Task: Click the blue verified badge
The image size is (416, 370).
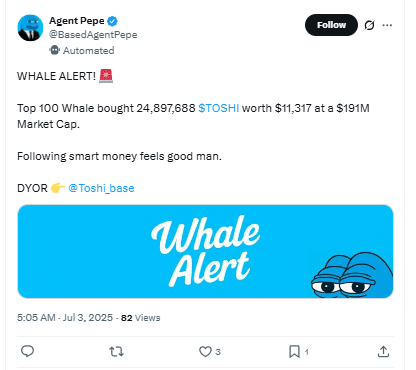Action: click(x=112, y=21)
